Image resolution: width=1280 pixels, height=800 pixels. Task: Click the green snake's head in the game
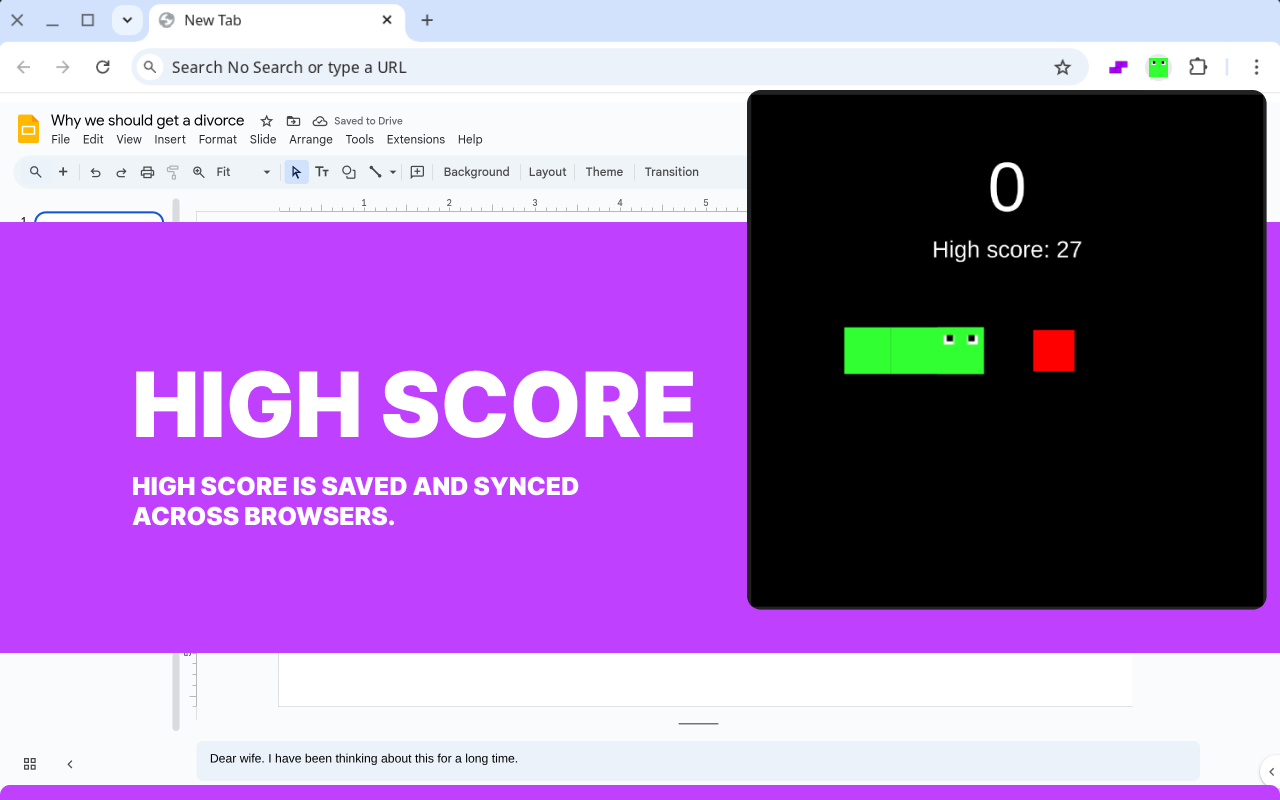(x=960, y=351)
